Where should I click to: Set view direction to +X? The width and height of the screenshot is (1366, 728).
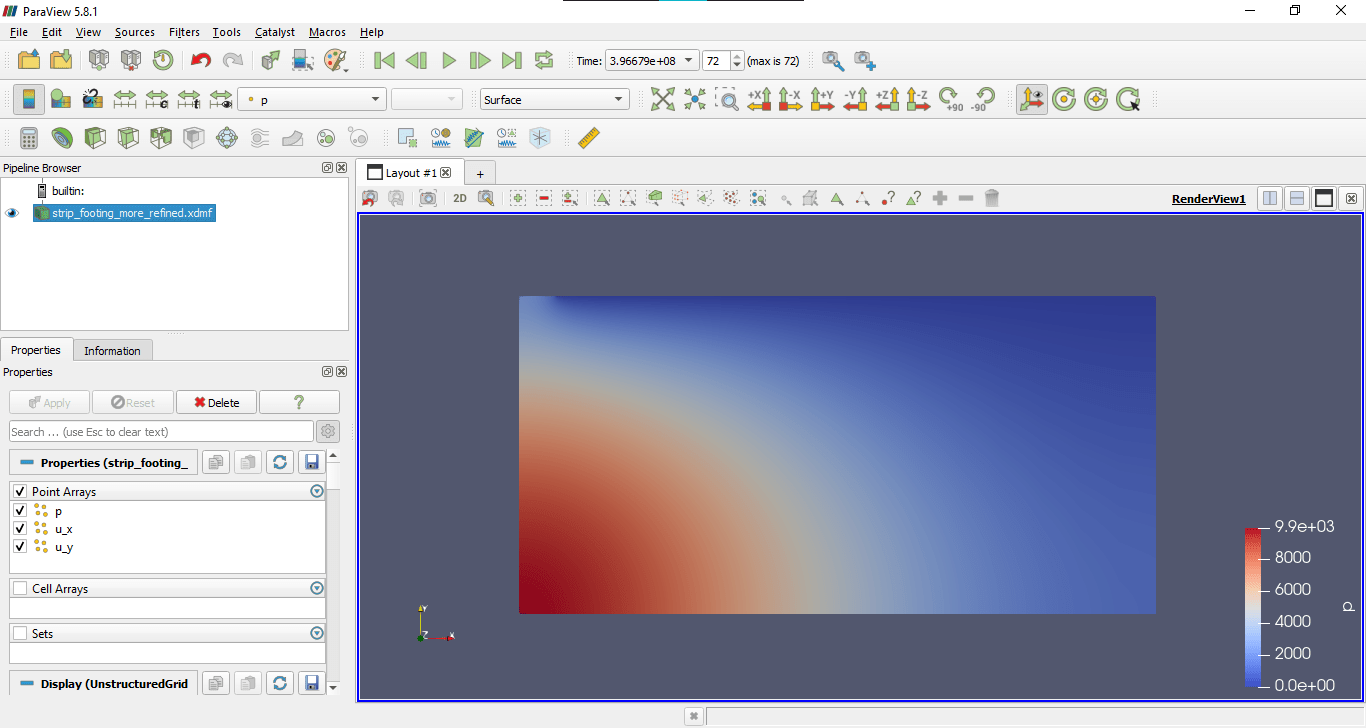click(x=759, y=99)
